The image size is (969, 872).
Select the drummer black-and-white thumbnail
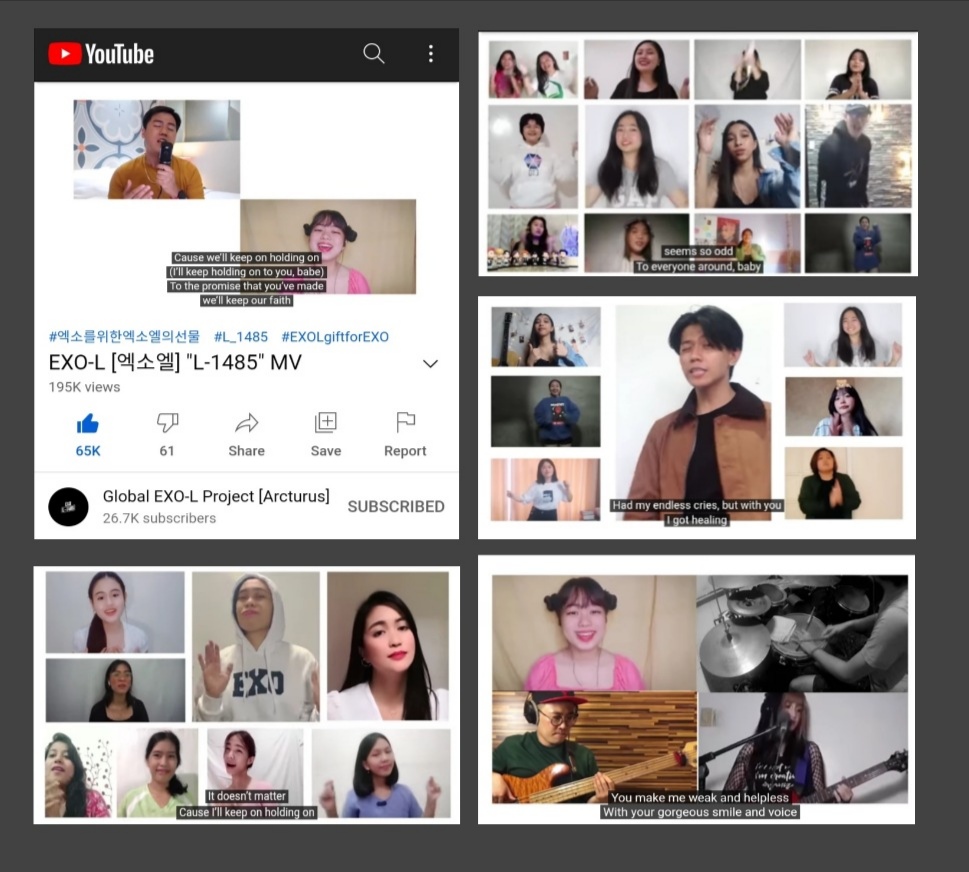tap(803, 633)
